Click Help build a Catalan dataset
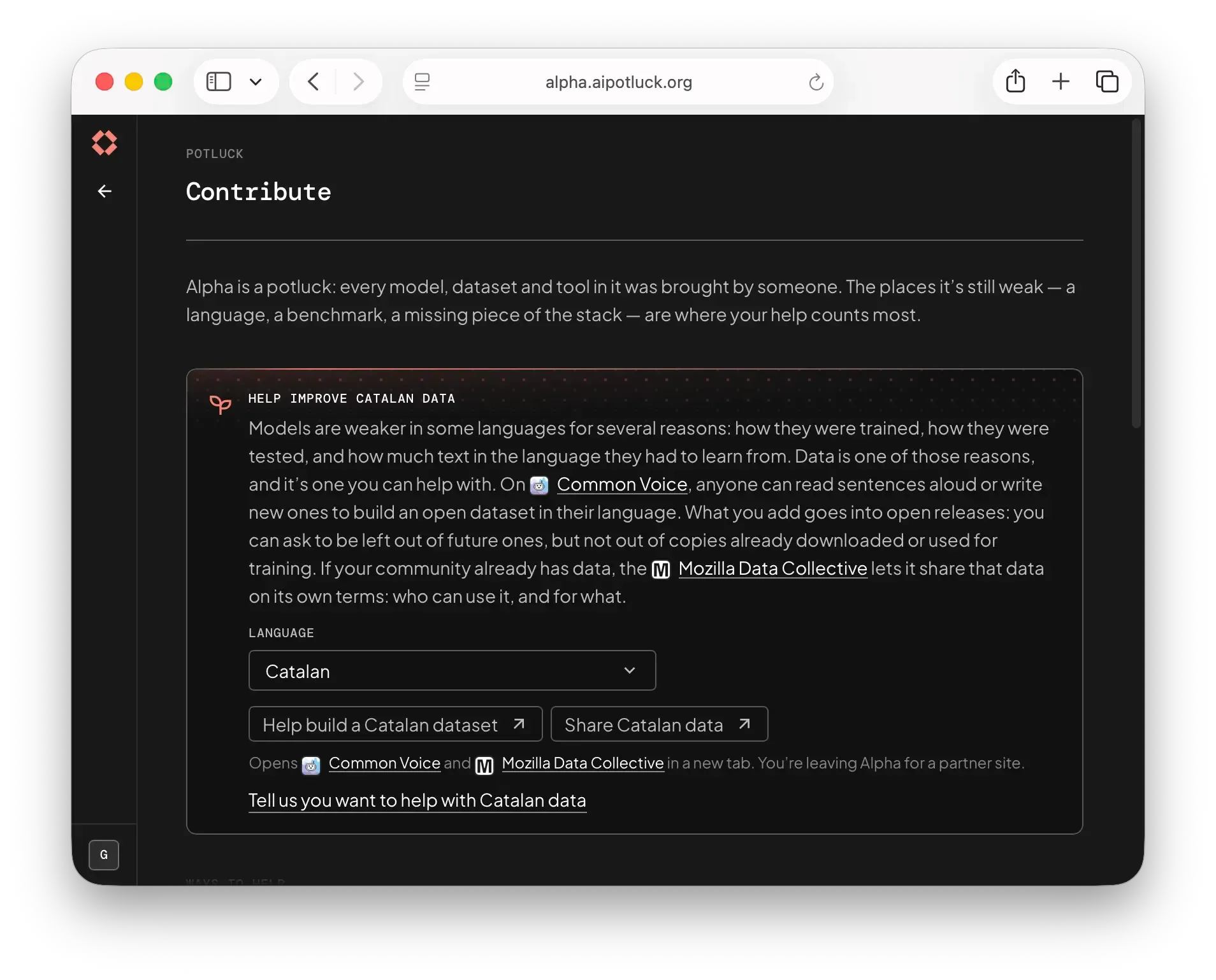 point(395,724)
